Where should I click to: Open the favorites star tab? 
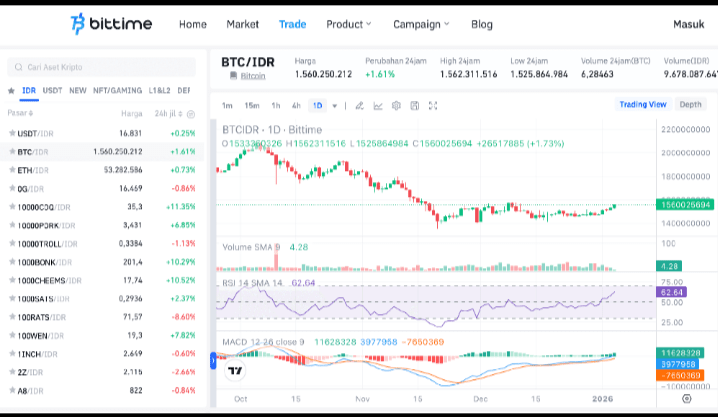pyautogui.click(x=11, y=91)
